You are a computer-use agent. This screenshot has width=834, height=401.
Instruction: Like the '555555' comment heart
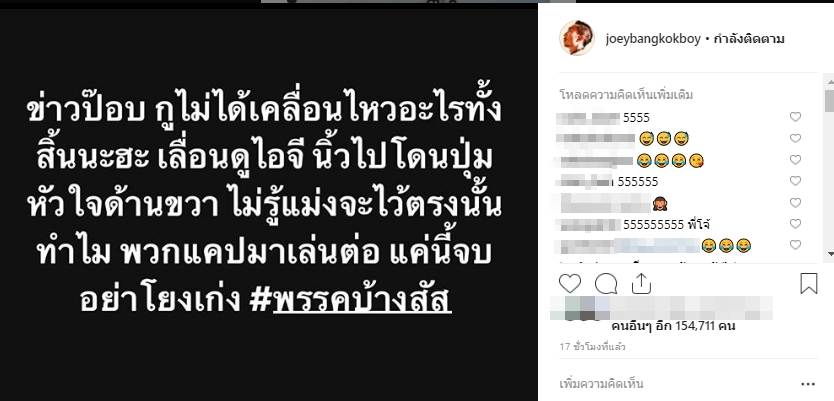pos(795,181)
